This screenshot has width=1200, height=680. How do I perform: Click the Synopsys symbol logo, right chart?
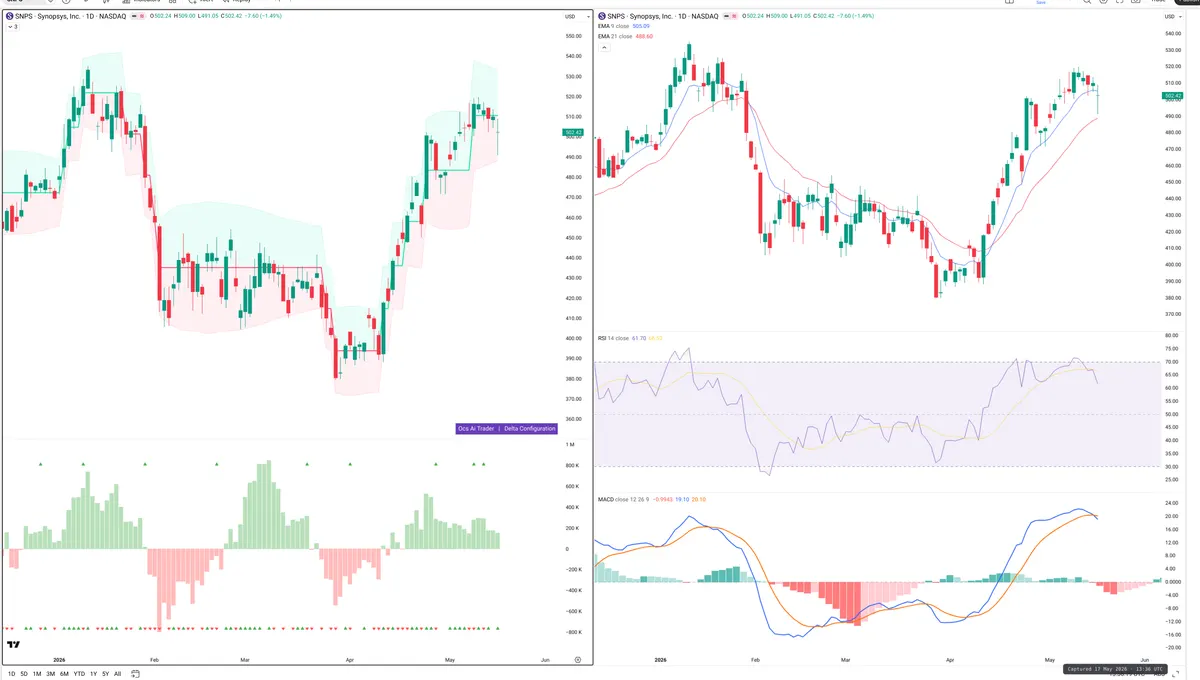(x=602, y=16)
